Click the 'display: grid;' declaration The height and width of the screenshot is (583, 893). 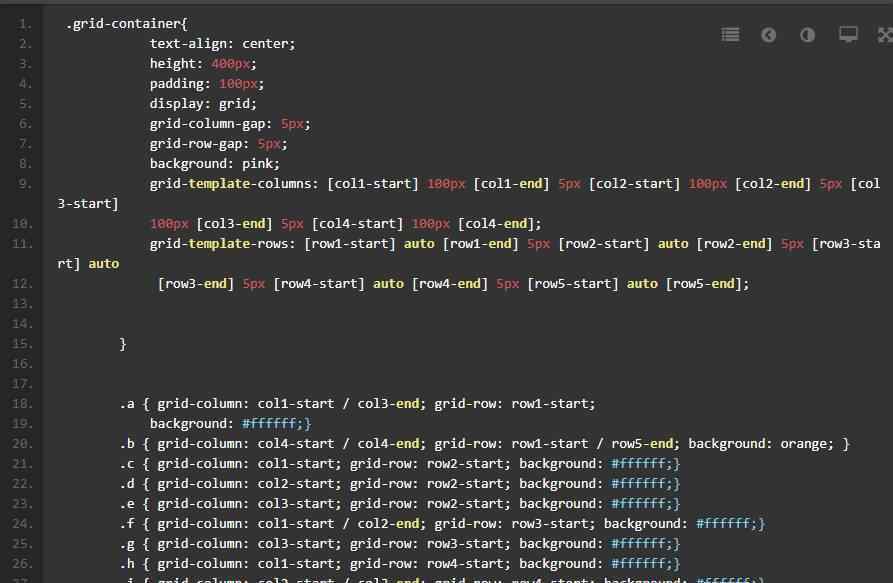coord(203,104)
